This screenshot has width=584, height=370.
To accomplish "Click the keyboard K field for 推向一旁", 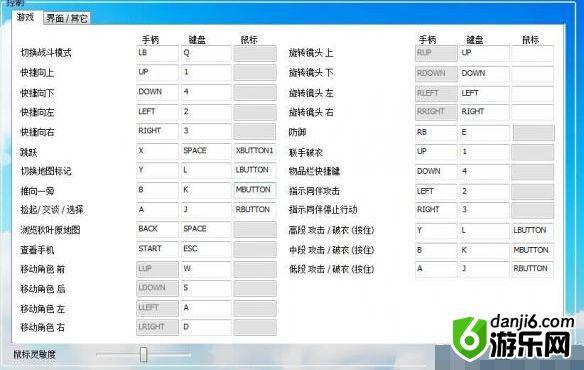I will coord(206,190).
